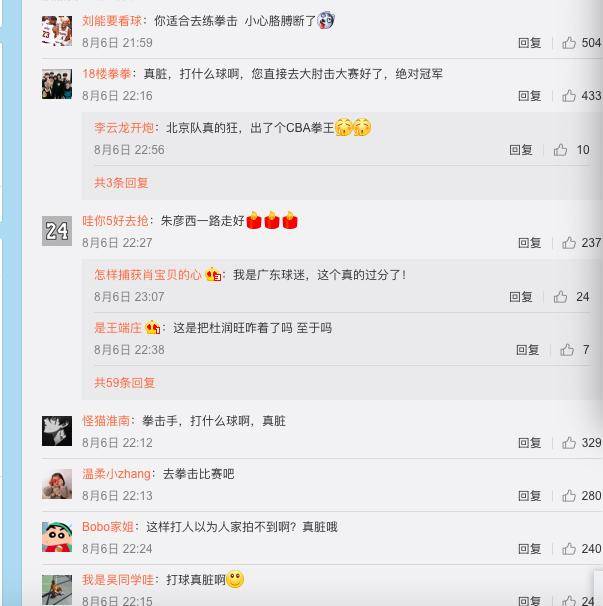Open username link 李云龙开炮
Viewport: 603px width, 606px height.
[124, 128]
